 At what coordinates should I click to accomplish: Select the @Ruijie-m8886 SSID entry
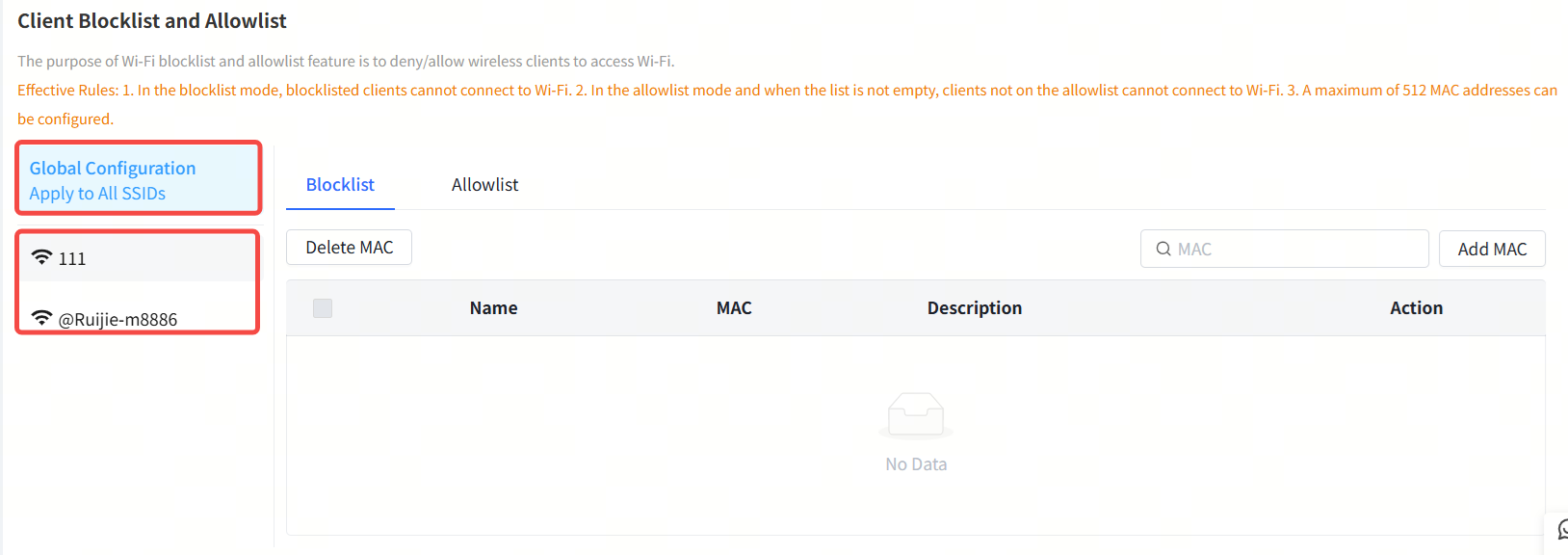click(118, 319)
